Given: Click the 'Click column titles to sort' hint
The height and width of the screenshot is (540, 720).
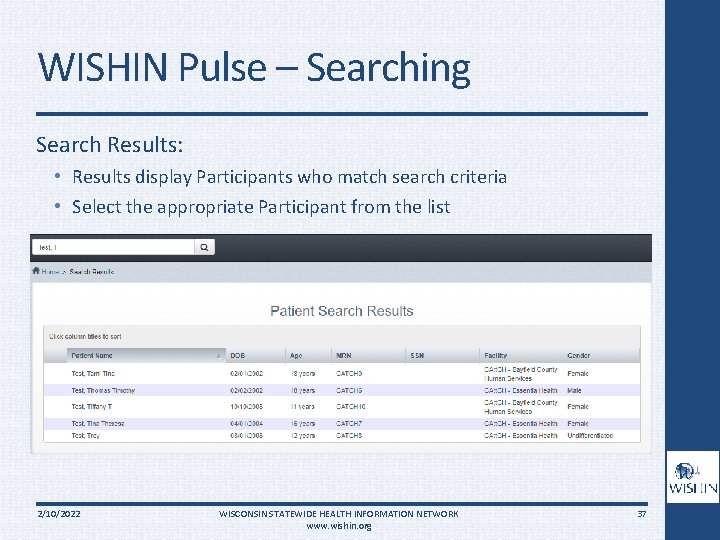Looking at the screenshot, I should coord(85,337).
